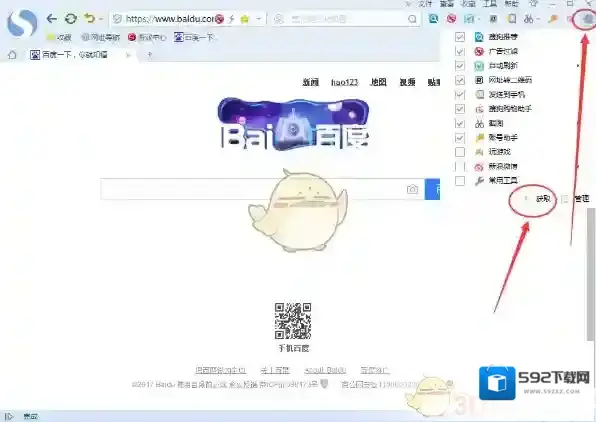
Task: Click the blue Baidu search button
Action: tap(432, 189)
